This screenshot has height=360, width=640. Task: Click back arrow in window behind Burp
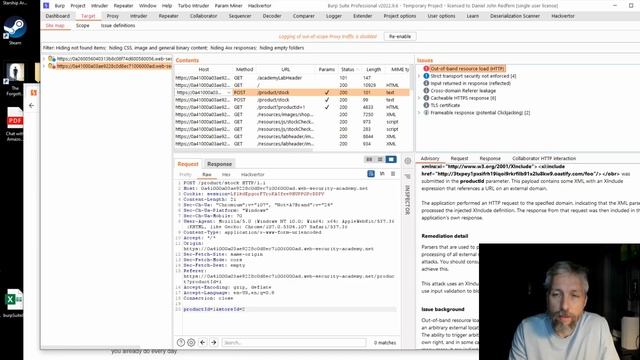click(x=31, y=105)
